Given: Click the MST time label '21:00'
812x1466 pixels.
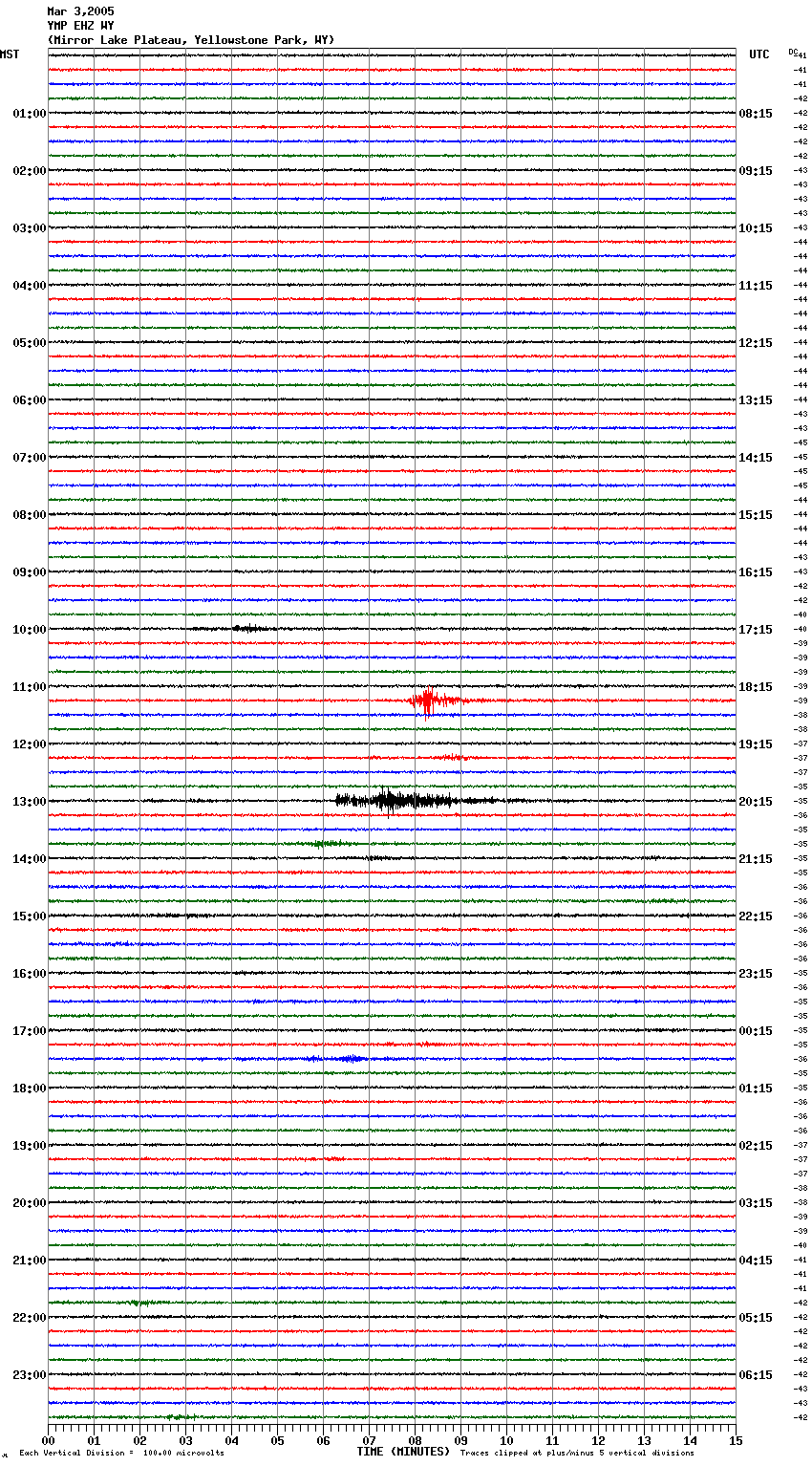Looking at the screenshot, I should (29, 1261).
